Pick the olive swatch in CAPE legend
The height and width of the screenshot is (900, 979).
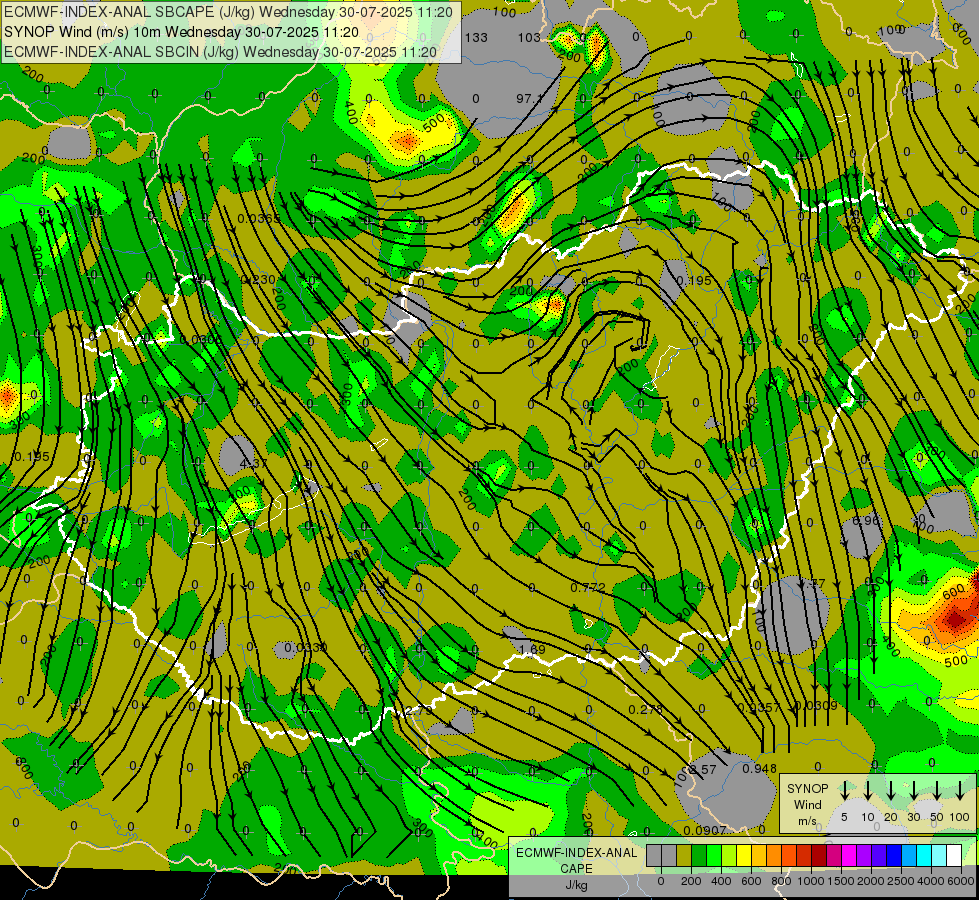coord(684,855)
